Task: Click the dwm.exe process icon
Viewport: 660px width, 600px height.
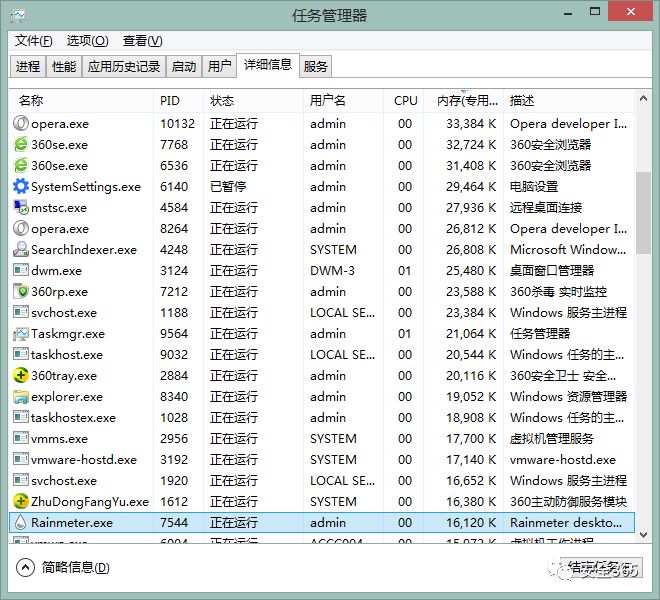Action: (x=21, y=270)
